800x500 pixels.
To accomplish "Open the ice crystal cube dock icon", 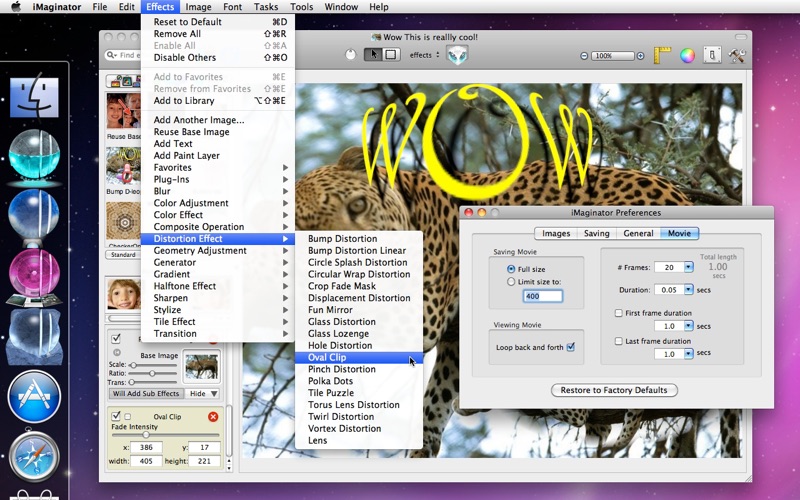I will pyautogui.click(x=34, y=337).
